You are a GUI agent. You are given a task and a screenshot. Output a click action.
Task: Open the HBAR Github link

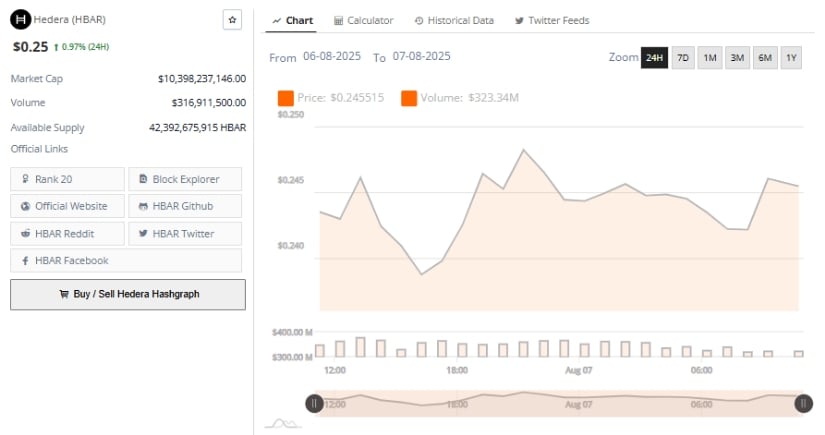tap(185, 206)
